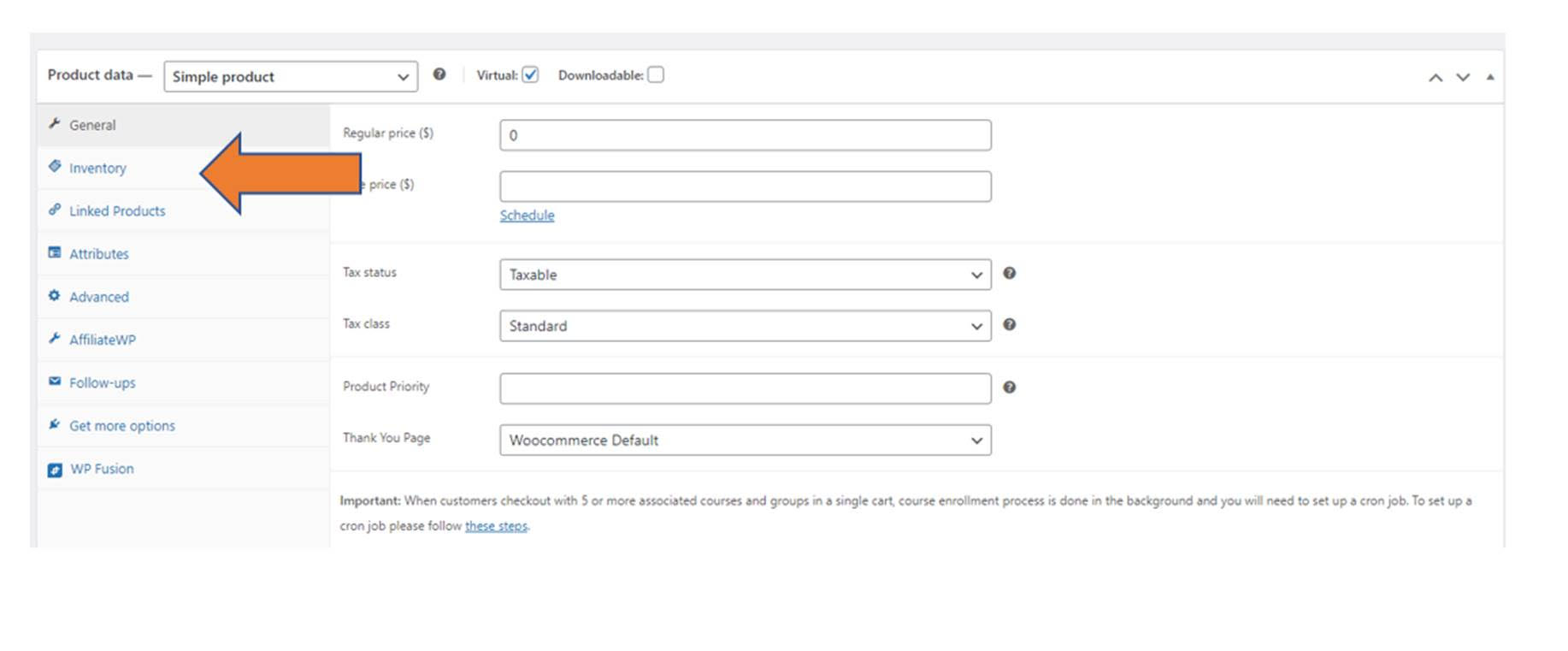The height and width of the screenshot is (651, 1568).
Task: Click the Regular price input field
Action: pyautogui.click(x=745, y=135)
